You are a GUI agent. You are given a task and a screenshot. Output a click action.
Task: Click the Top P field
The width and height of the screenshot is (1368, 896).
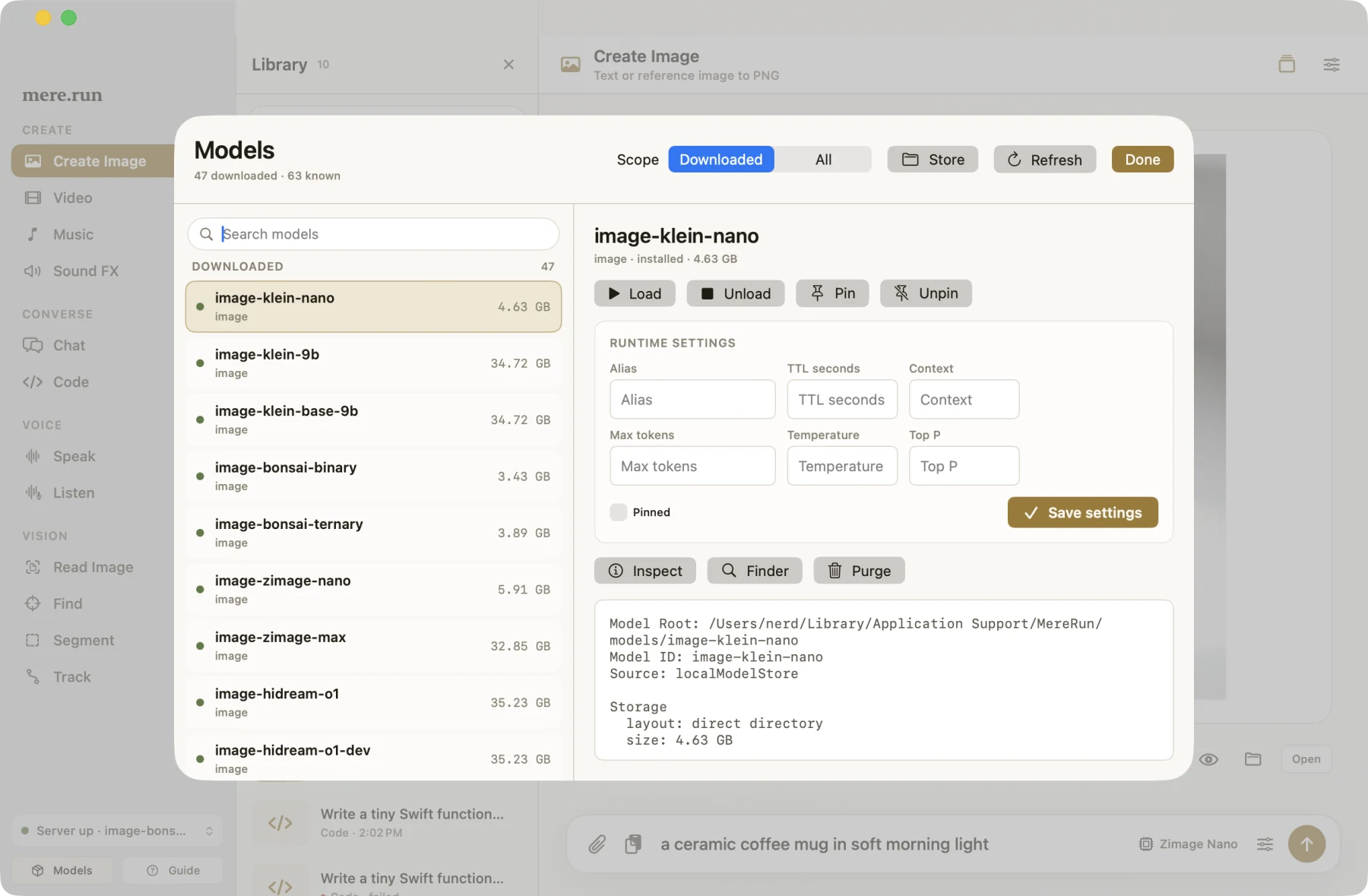pos(964,466)
